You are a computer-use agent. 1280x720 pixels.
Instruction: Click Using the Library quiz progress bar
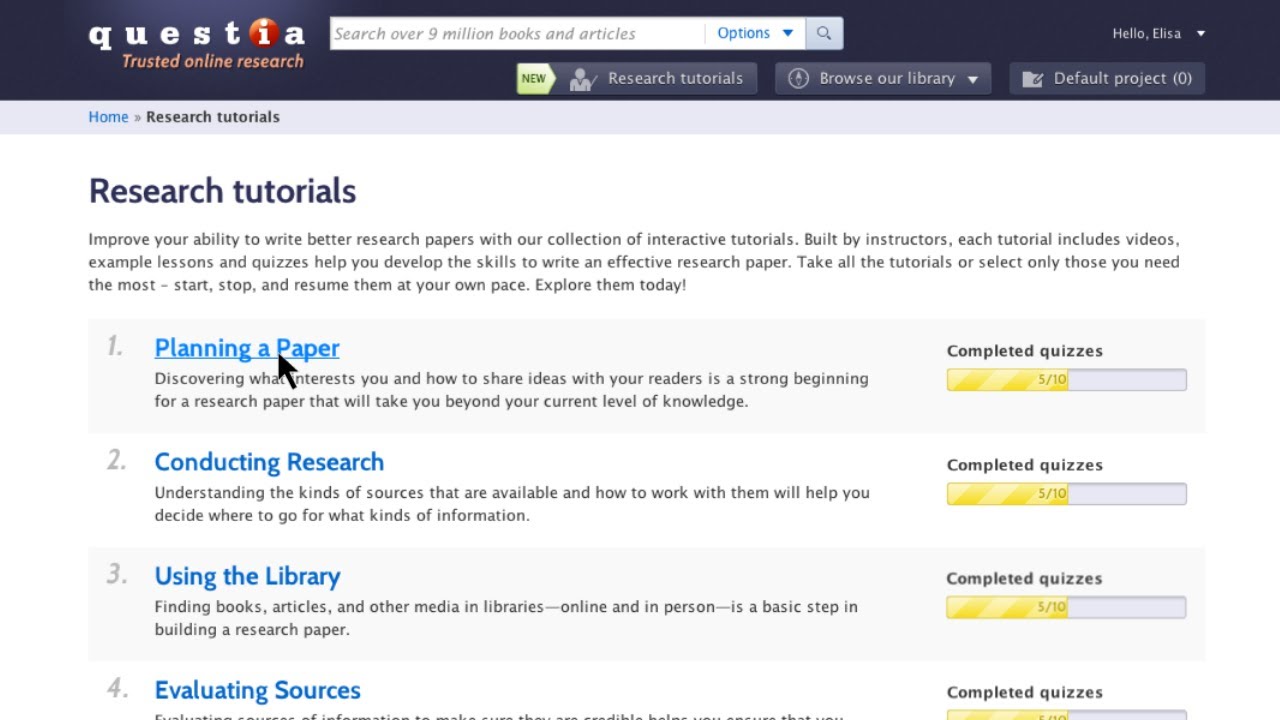pyautogui.click(x=1067, y=608)
